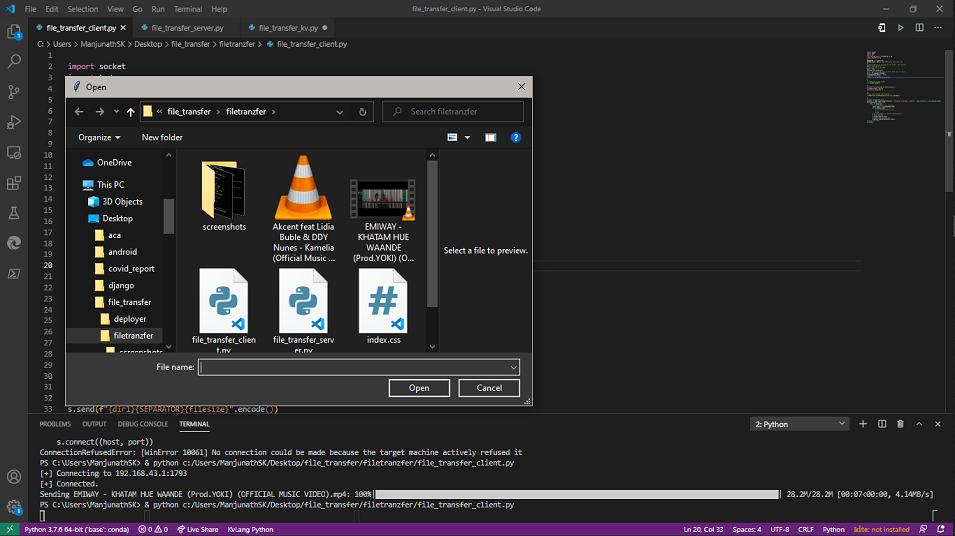This screenshot has width=955, height=536.
Task: Click the Search filetranzfer box
Action: click(453, 112)
